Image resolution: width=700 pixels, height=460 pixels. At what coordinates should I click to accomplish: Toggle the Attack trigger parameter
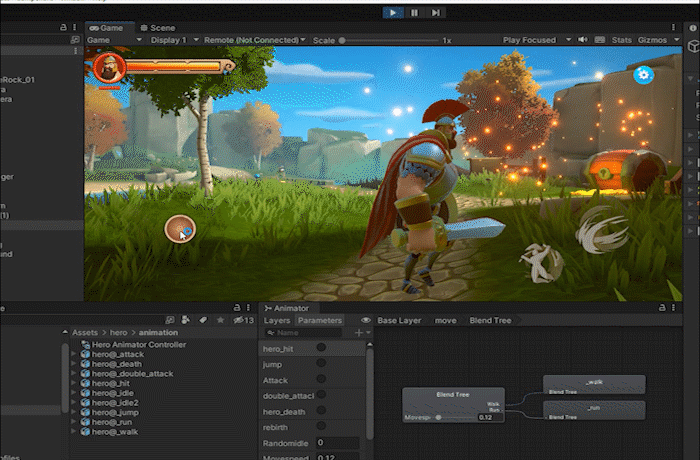click(321, 379)
